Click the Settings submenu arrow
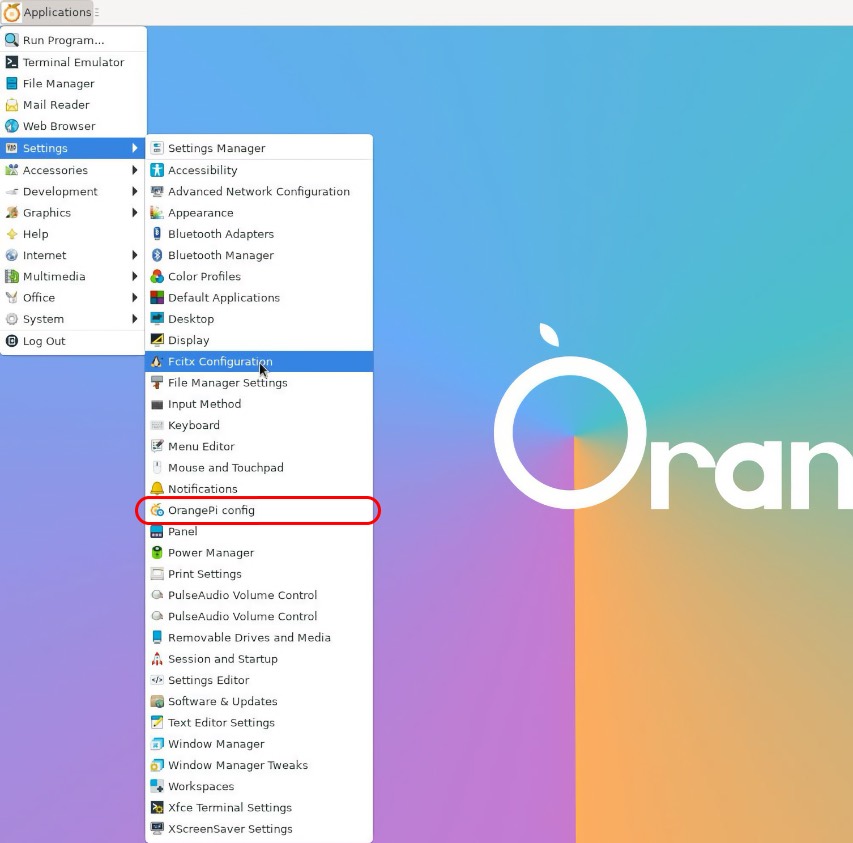Viewport: 853px width, 843px height. [134, 148]
